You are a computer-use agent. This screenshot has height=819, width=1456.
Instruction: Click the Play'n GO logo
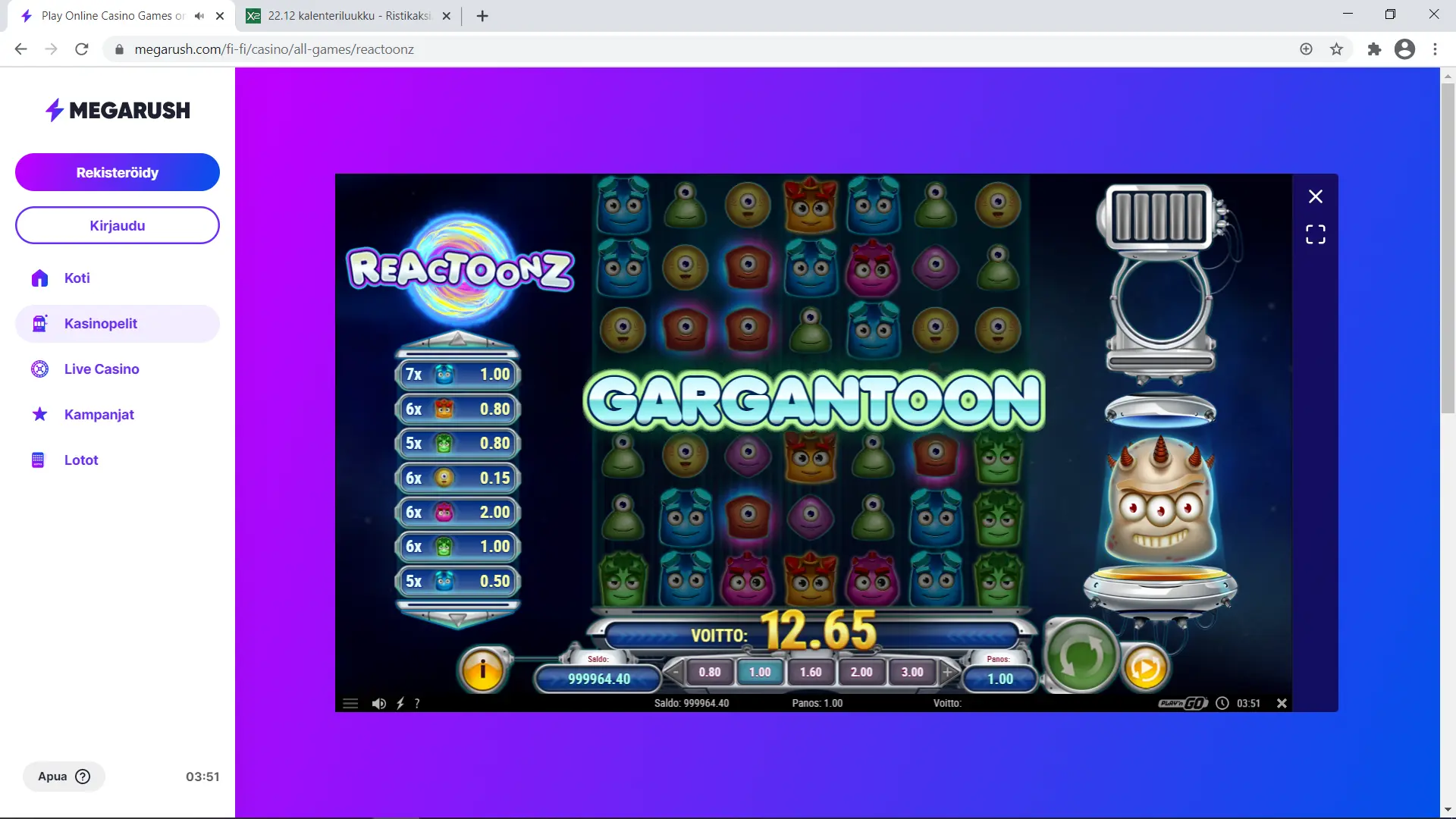coord(1182,704)
